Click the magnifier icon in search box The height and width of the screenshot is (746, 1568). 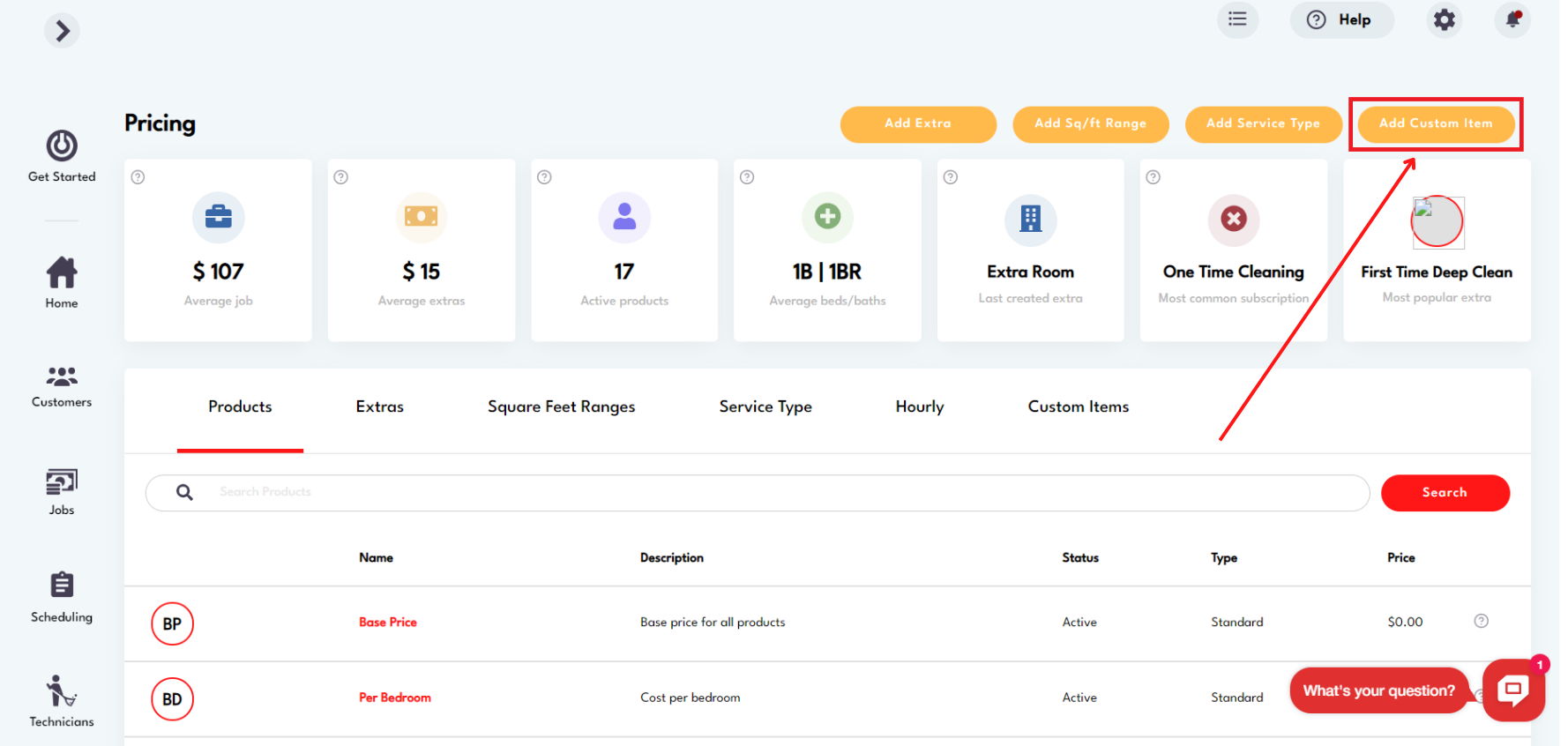(184, 492)
